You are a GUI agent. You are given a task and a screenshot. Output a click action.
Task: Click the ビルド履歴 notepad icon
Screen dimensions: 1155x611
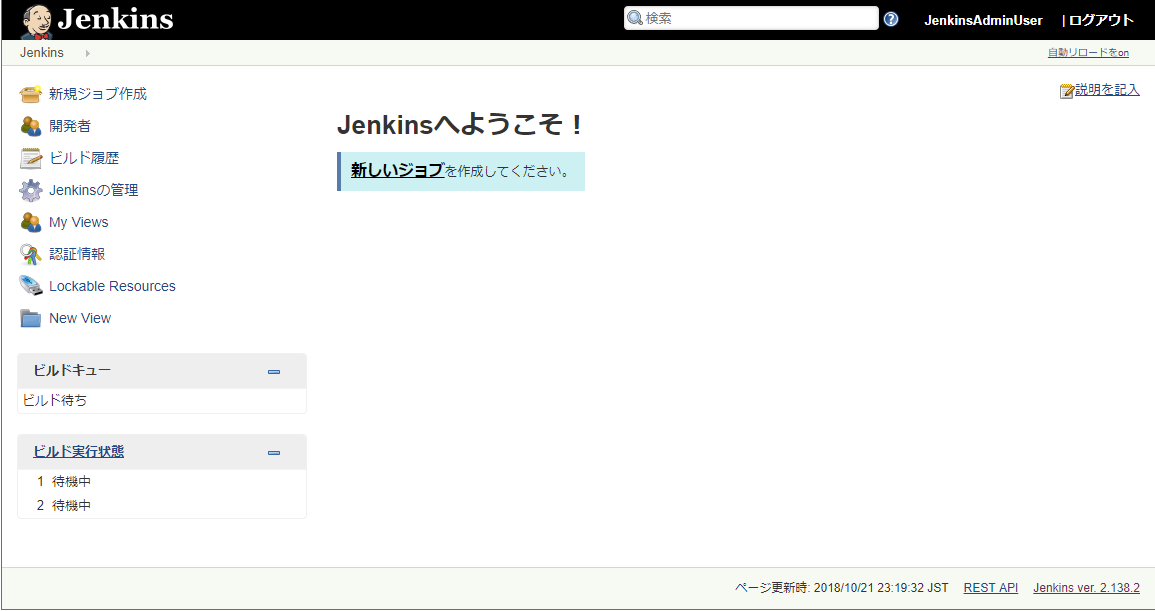[x=30, y=158]
